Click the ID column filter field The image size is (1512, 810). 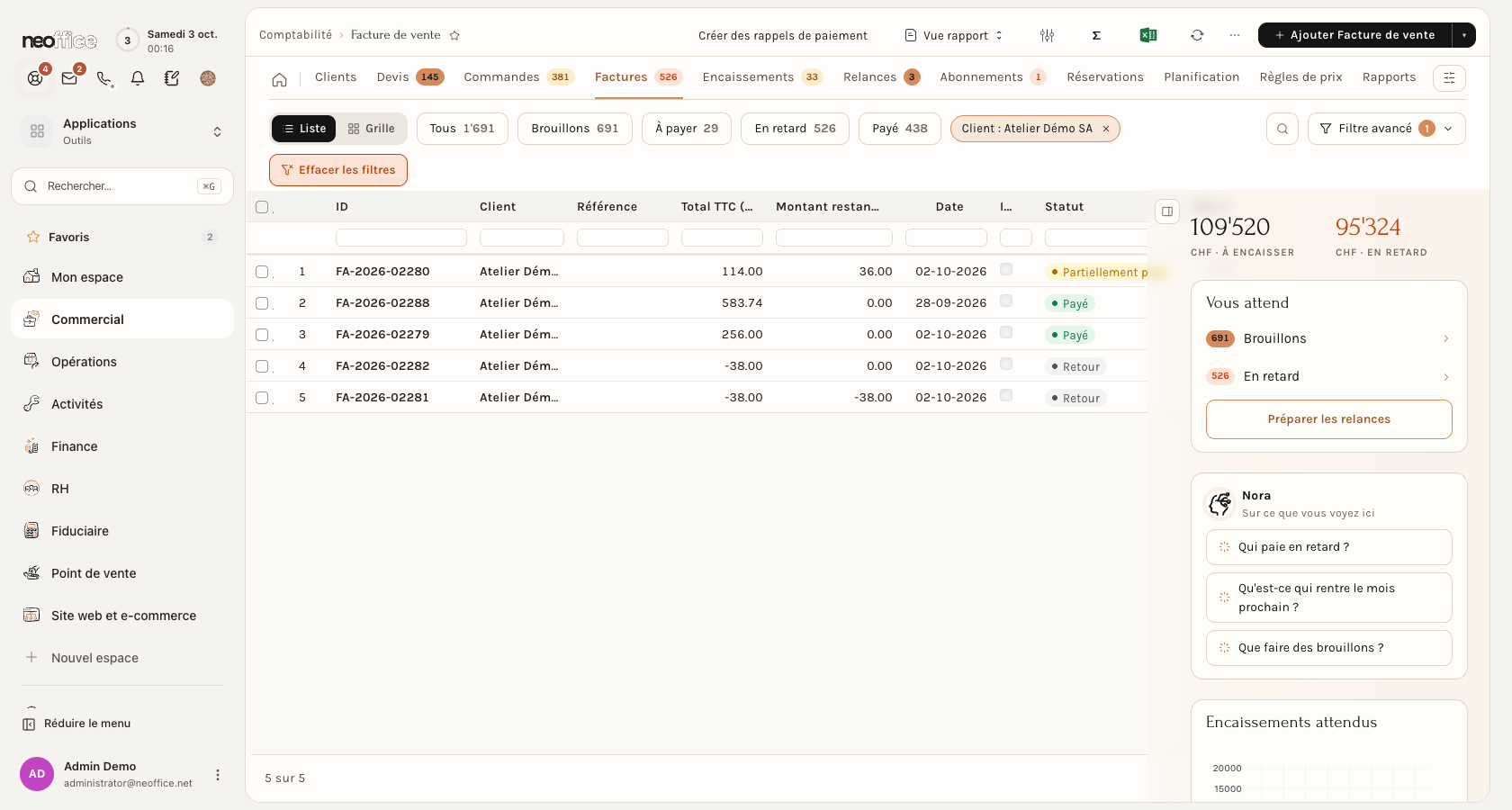(x=401, y=238)
